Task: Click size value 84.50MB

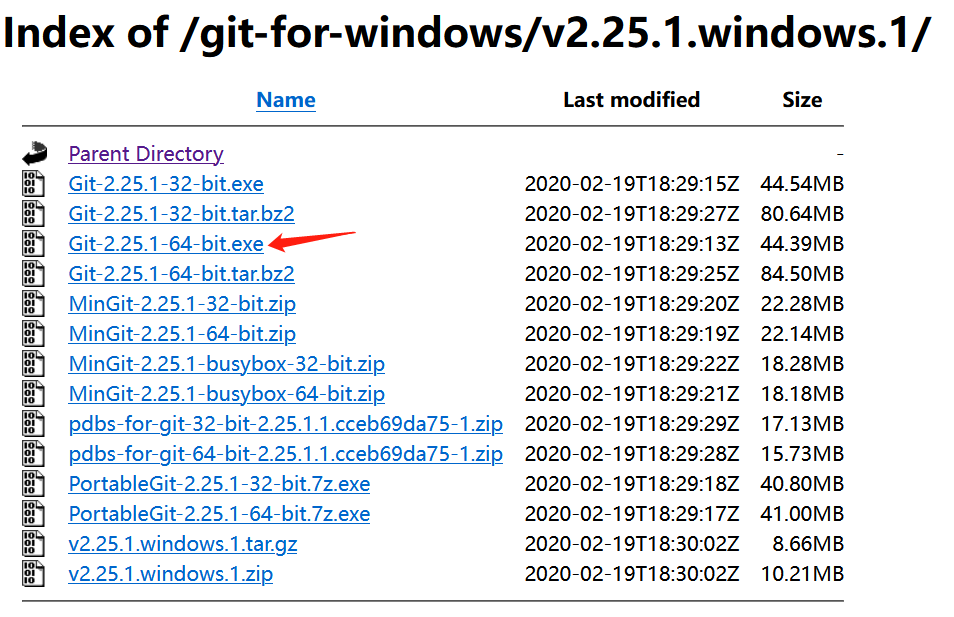Action: 802,274
